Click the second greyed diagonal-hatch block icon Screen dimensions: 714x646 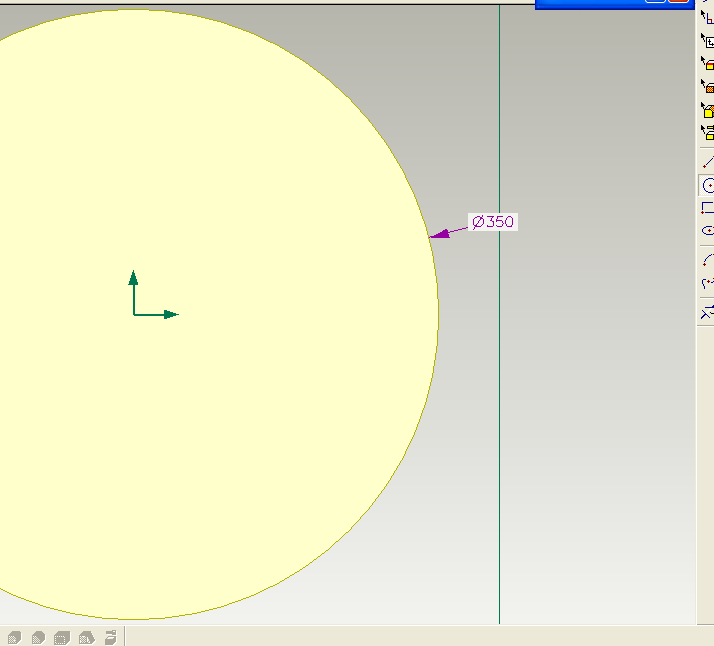point(38,637)
